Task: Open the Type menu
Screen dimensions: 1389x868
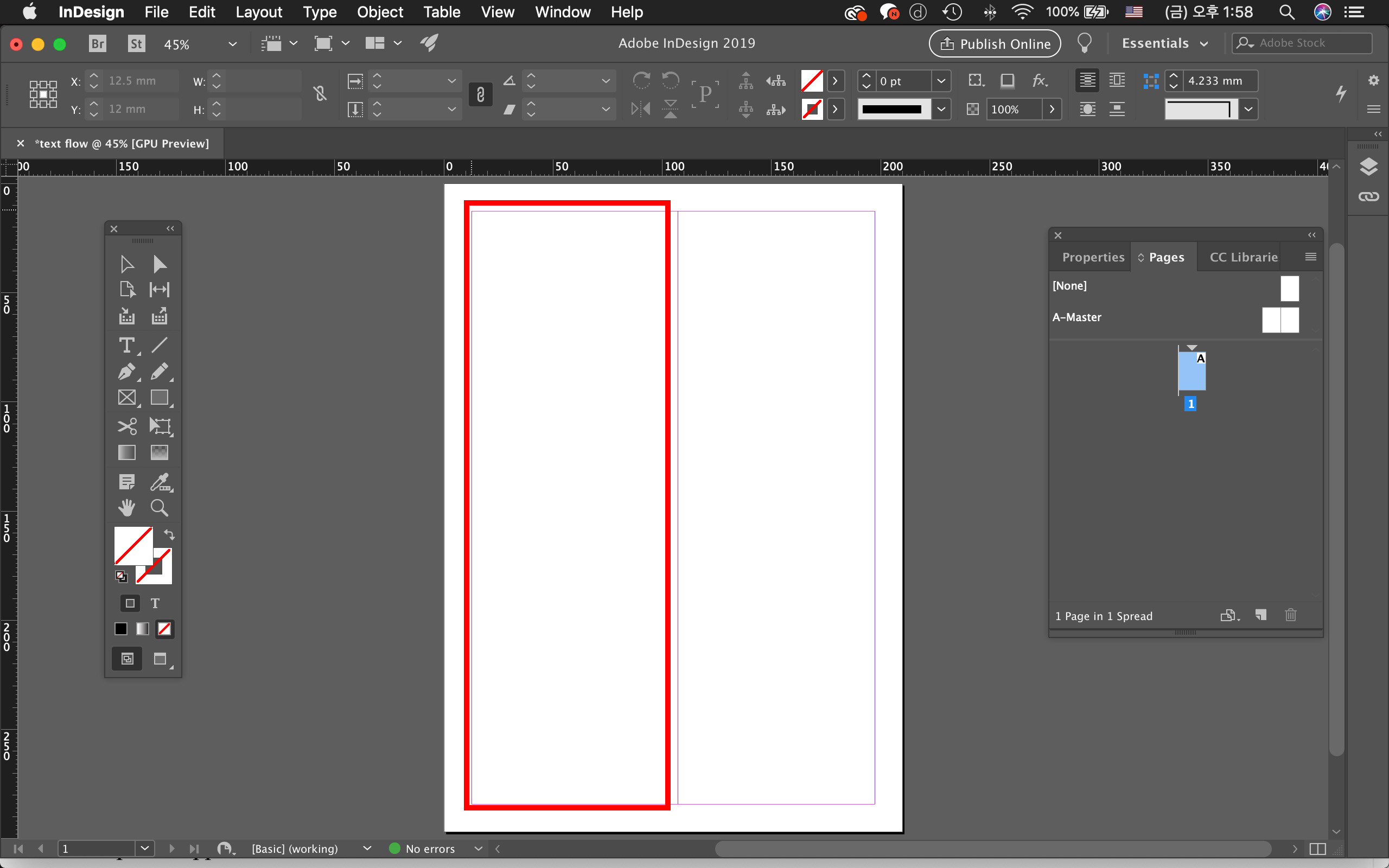Action: tap(320, 12)
